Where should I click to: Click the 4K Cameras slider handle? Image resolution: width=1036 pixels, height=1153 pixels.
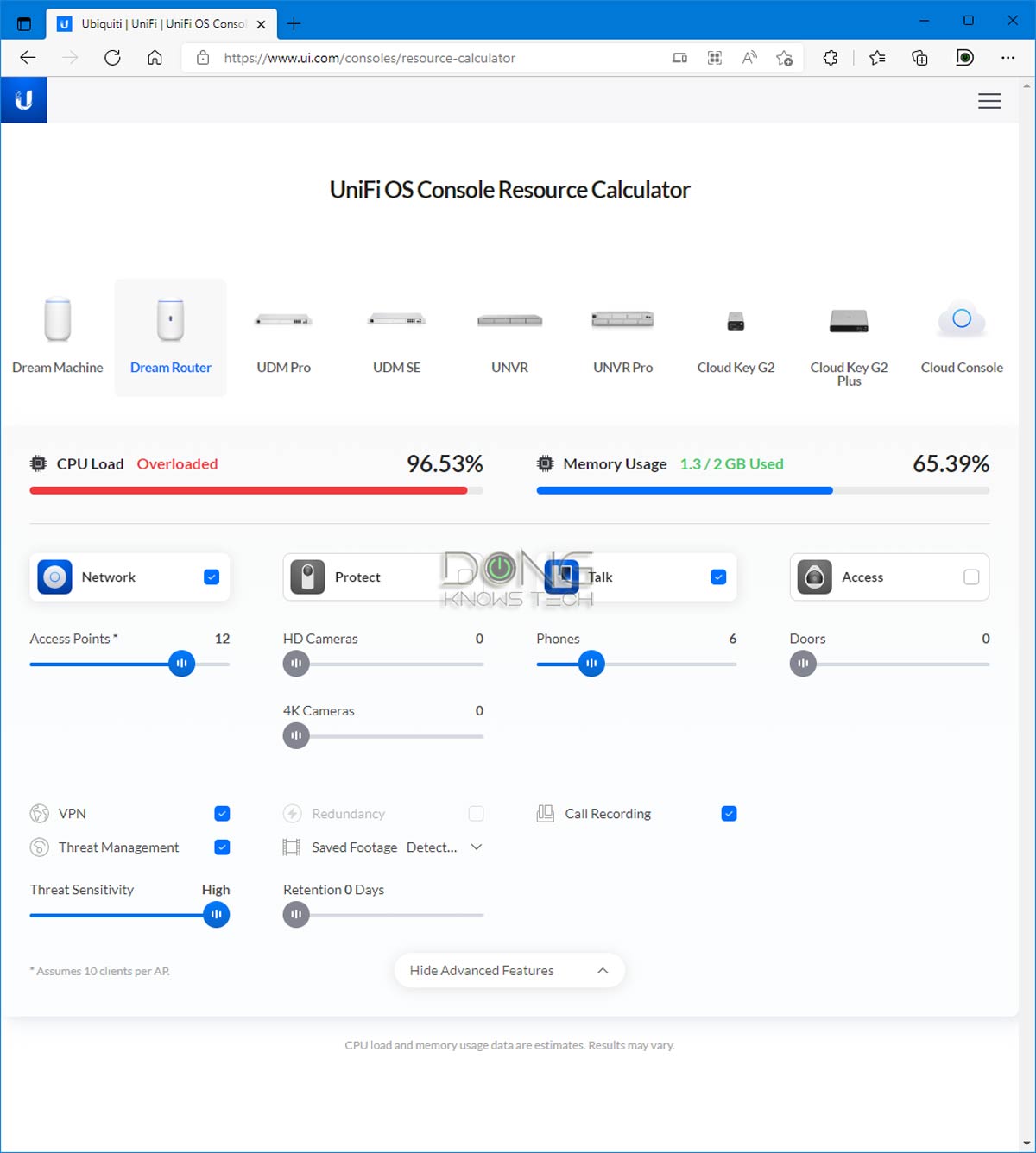click(x=296, y=736)
